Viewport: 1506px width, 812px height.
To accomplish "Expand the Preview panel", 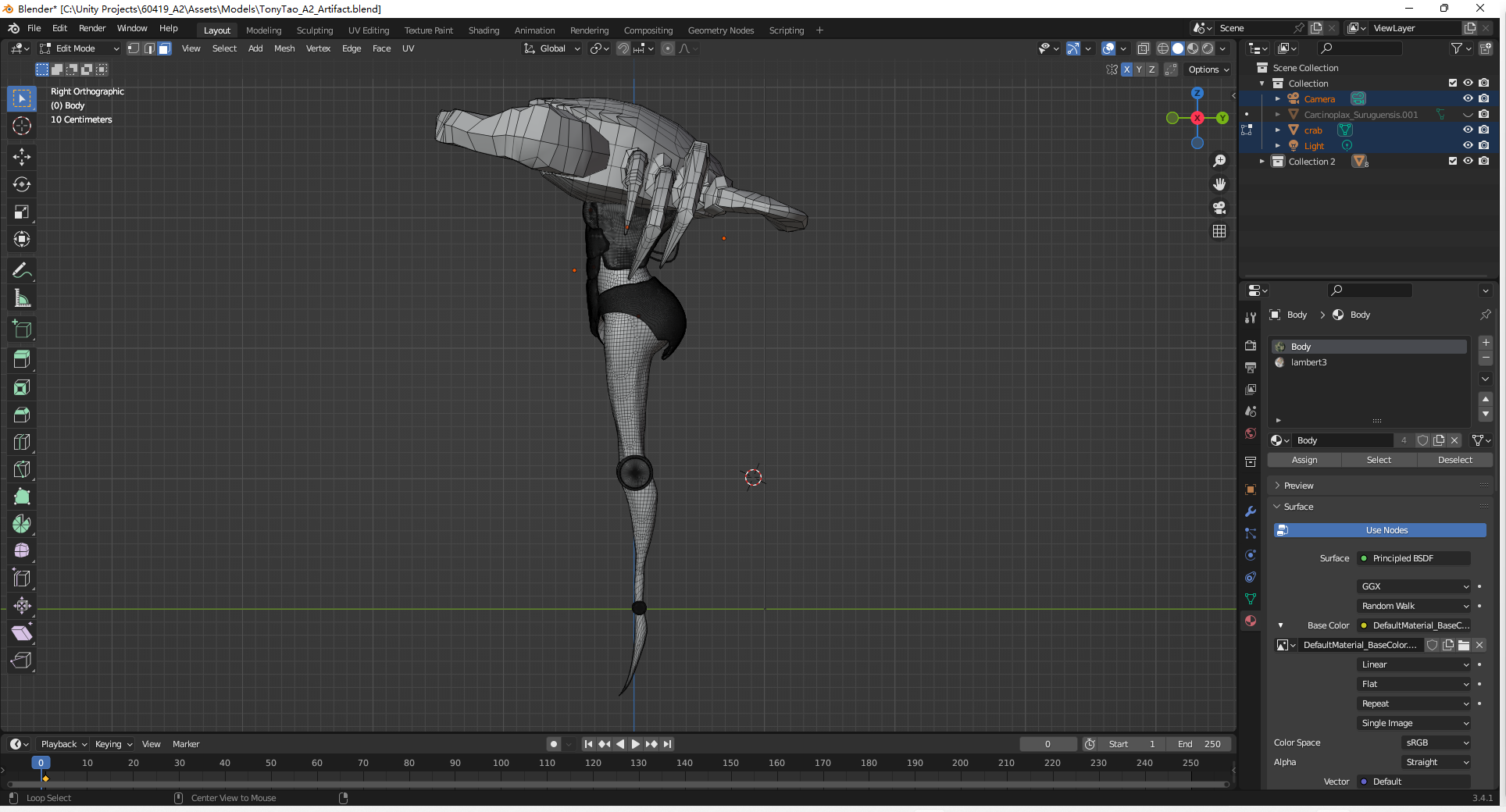I will (x=1299, y=486).
